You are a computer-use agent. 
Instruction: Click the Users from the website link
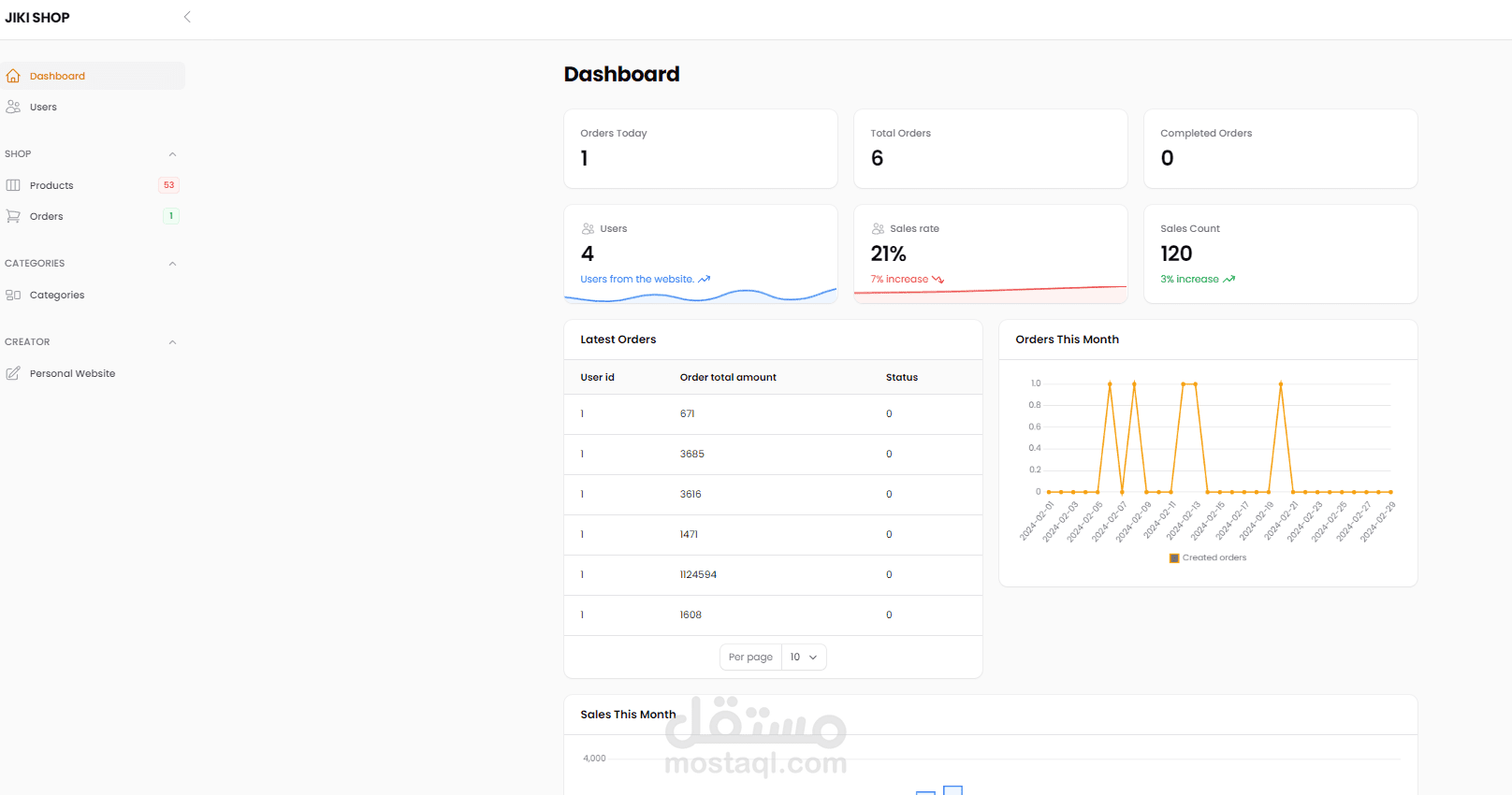coord(637,279)
